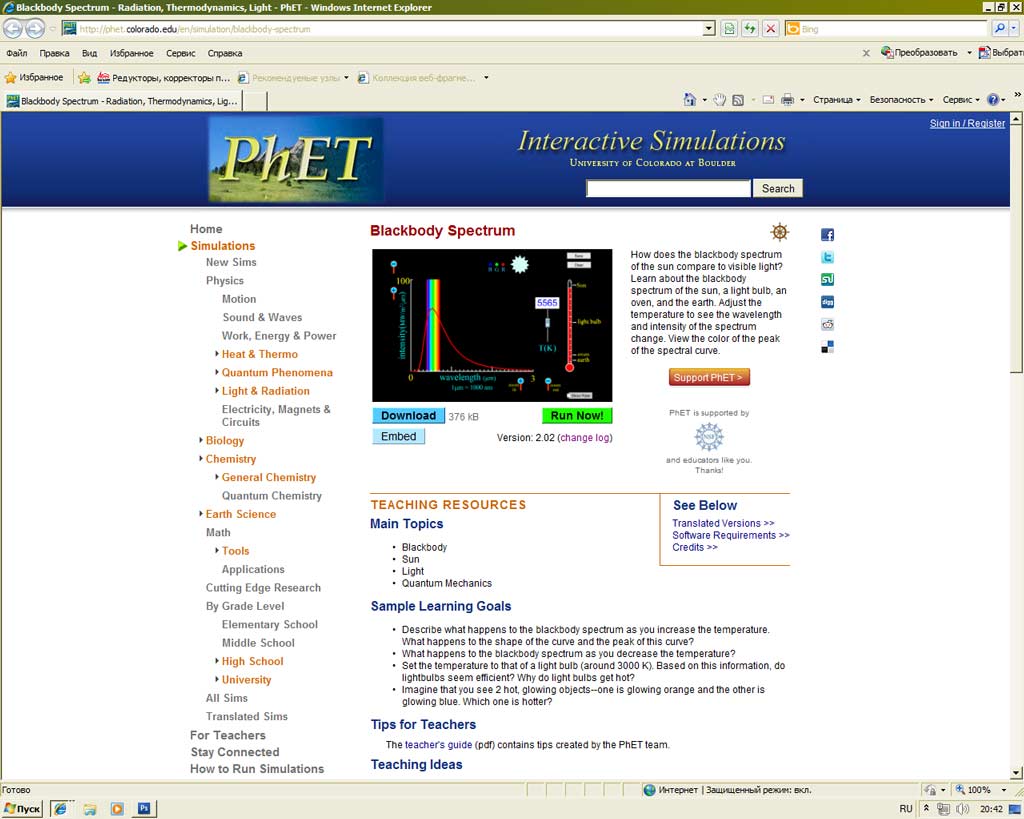Open the teacher's guide link
The height and width of the screenshot is (819, 1024).
pyautogui.click(x=438, y=745)
